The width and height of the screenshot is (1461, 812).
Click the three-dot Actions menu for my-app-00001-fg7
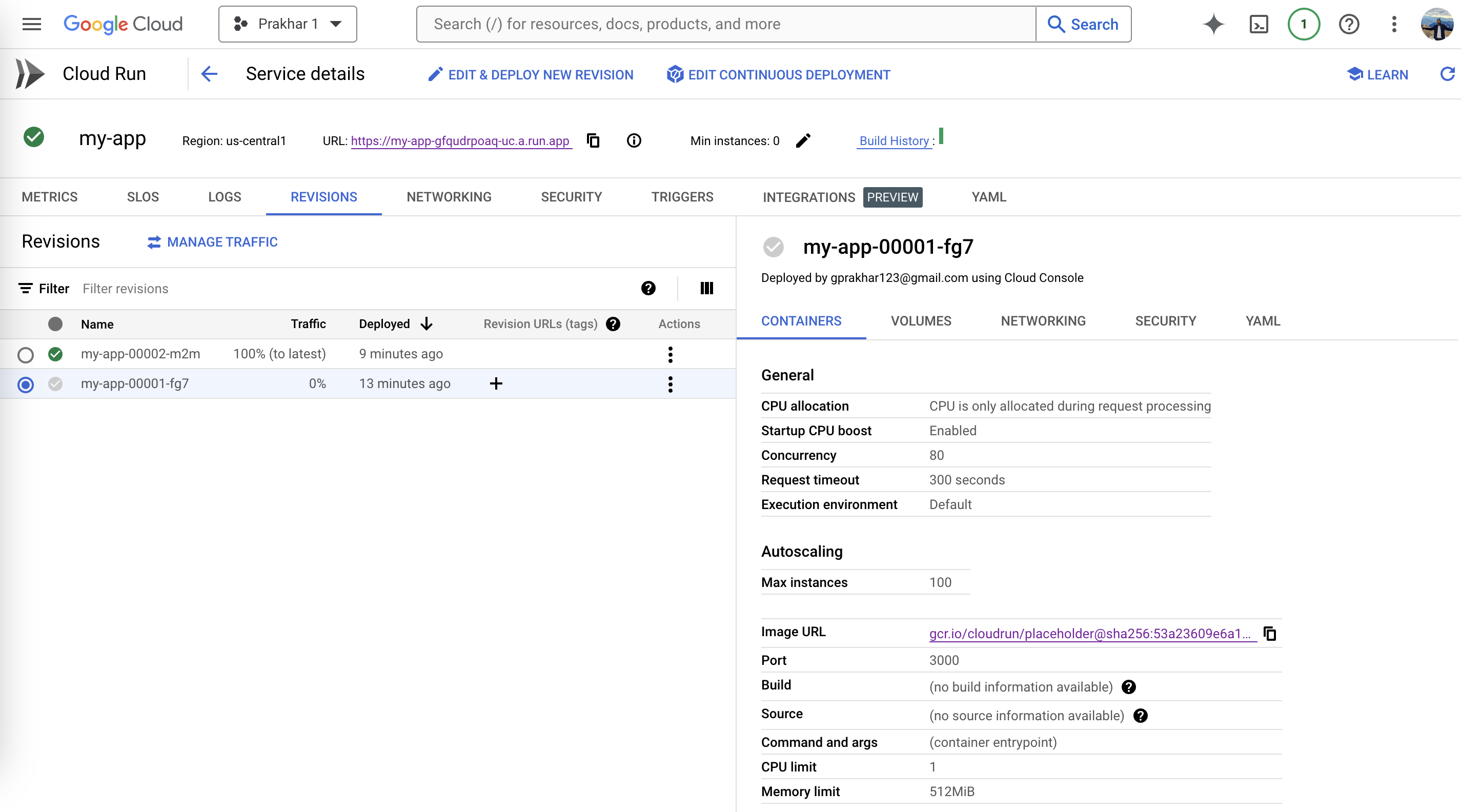[670, 384]
